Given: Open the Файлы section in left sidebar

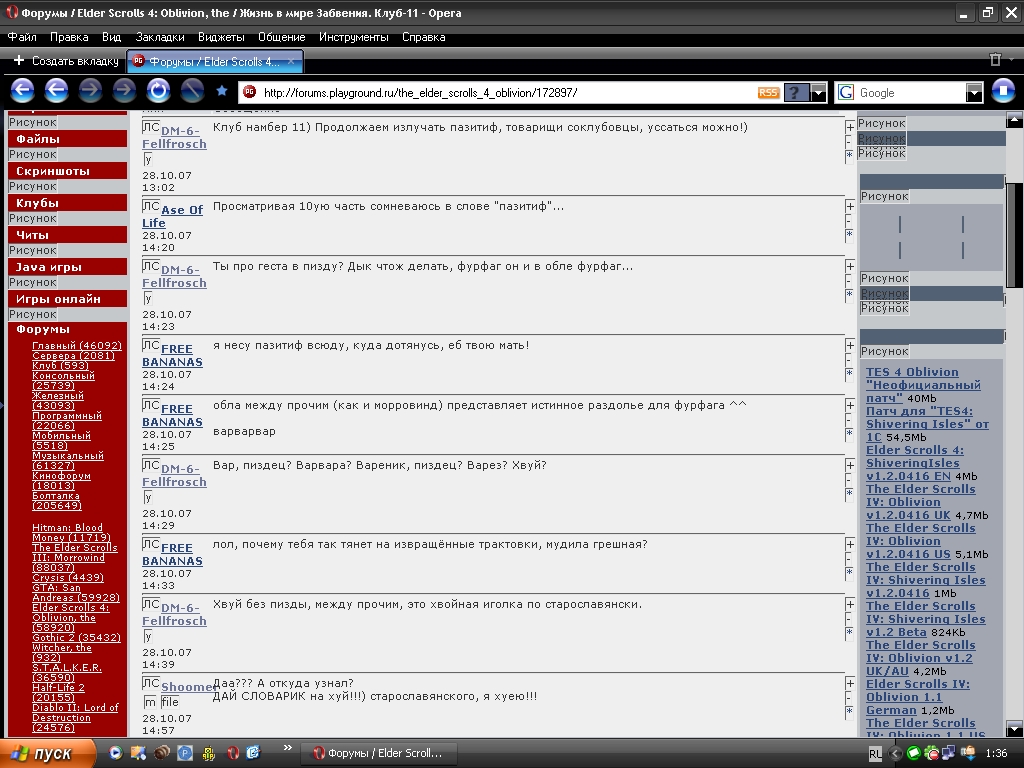Looking at the screenshot, I should (67, 138).
